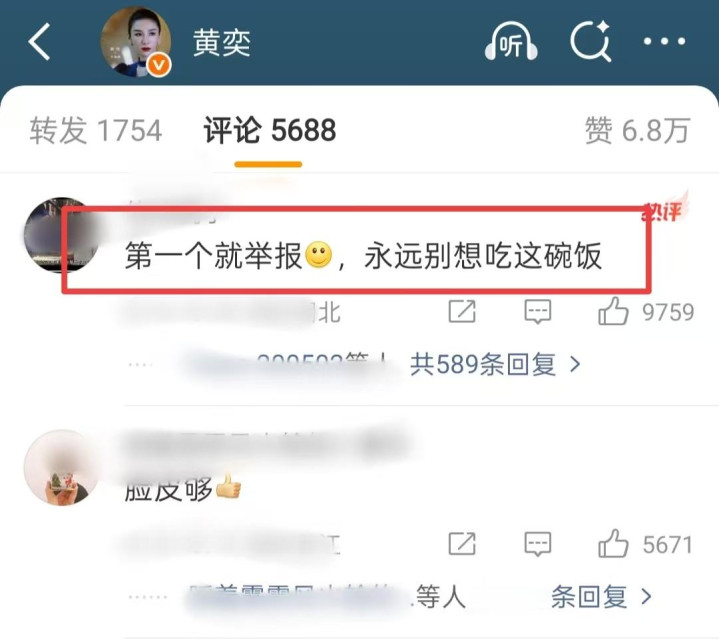Expand second comment's 条回复 link

pos(601,597)
